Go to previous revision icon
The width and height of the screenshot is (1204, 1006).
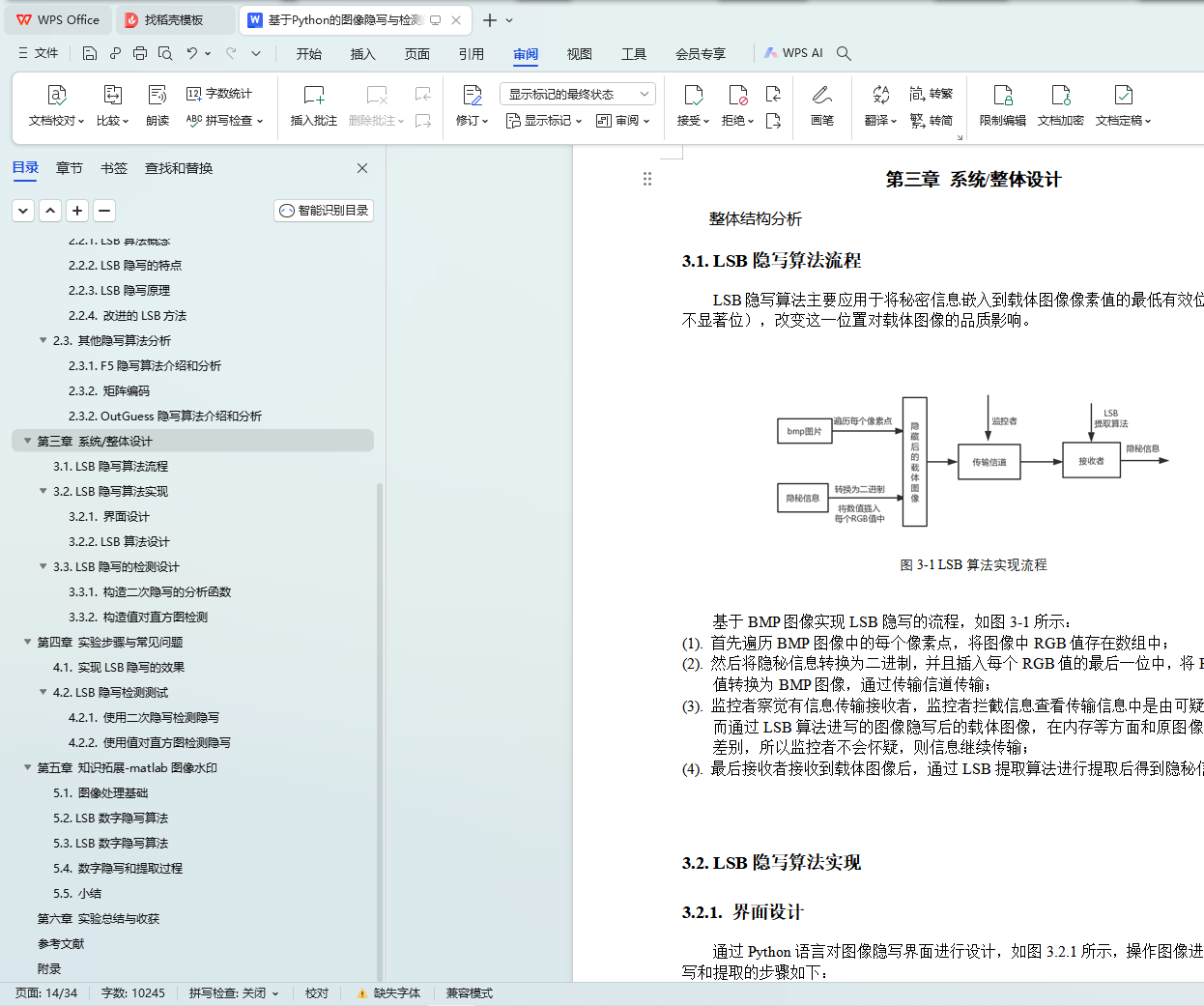point(773,94)
